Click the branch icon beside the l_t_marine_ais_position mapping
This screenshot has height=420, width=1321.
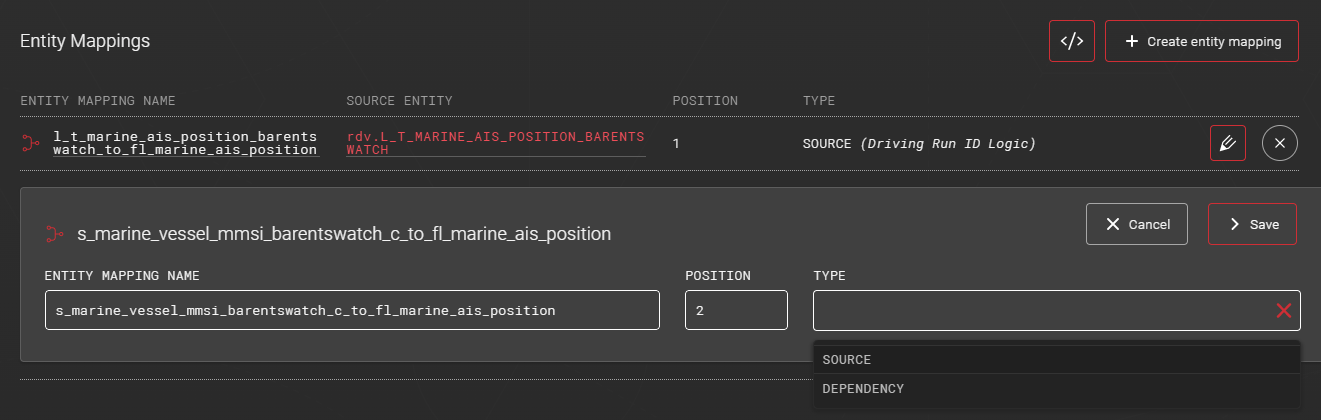pos(29,144)
